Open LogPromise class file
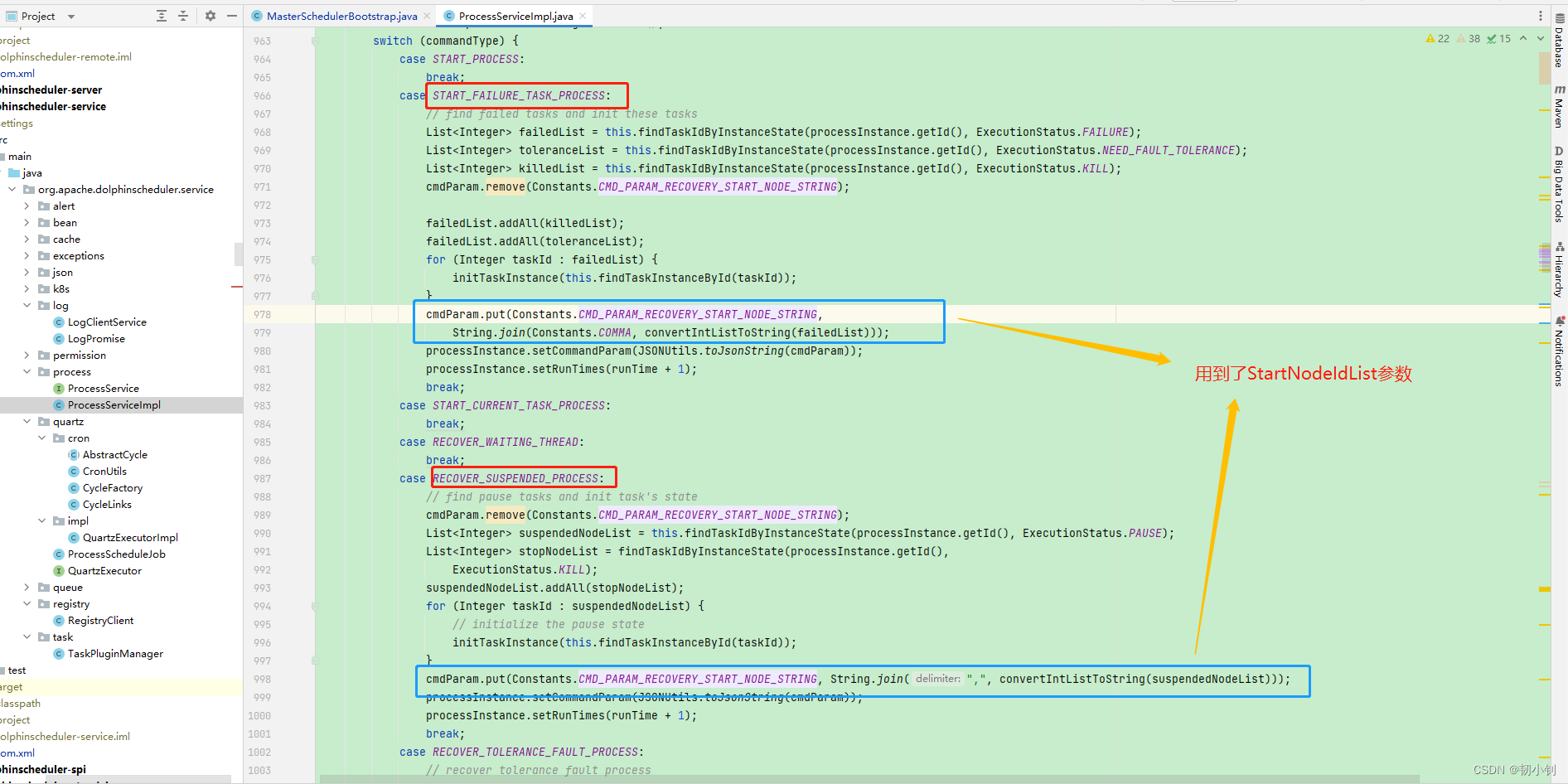The height and width of the screenshot is (784, 1568). point(96,339)
